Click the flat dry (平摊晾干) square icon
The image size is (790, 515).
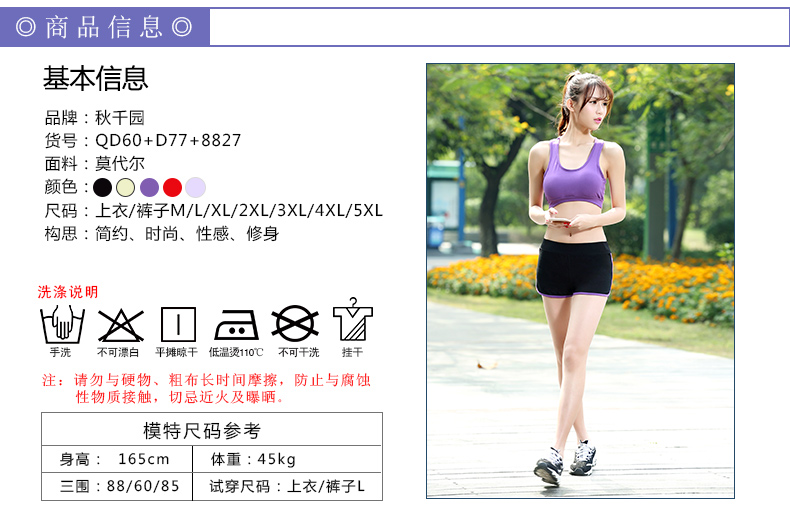click(178, 325)
